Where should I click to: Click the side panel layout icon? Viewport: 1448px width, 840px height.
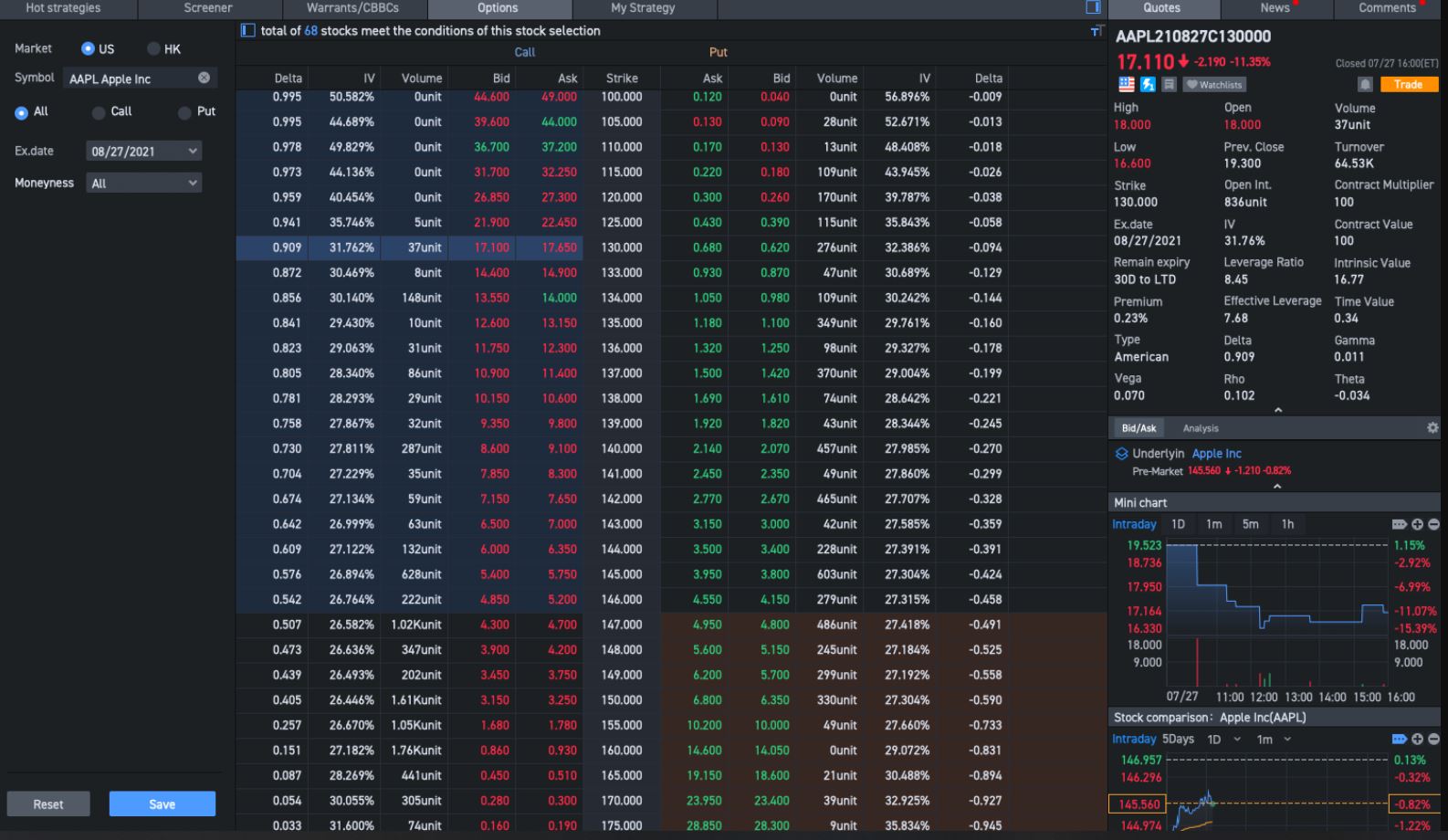pos(1093,7)
